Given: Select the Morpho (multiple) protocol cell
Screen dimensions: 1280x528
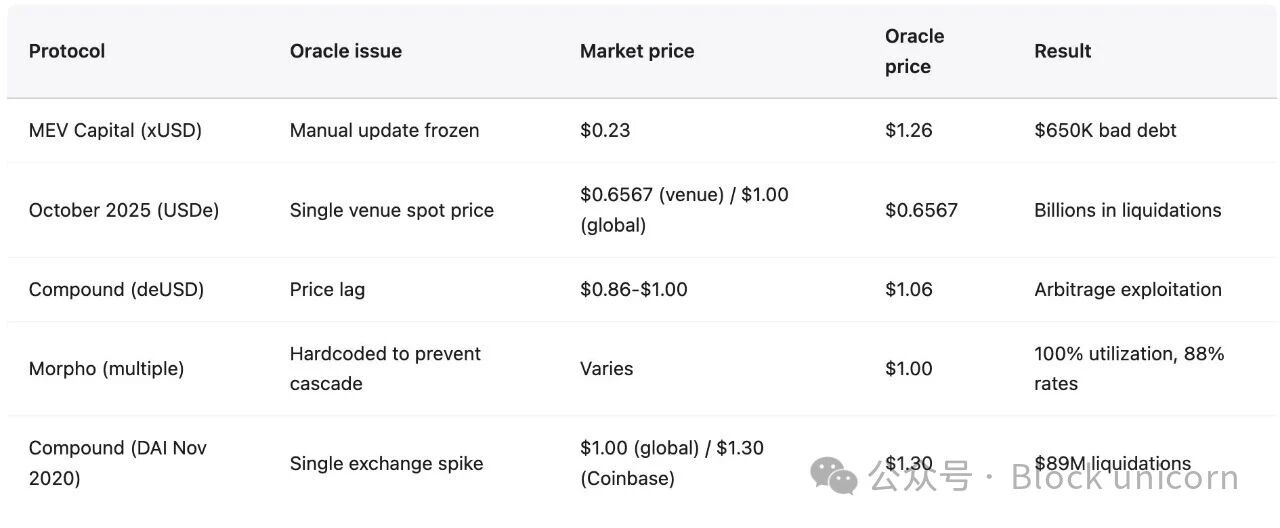Looking at the screenshot, I should coord(106,368).
